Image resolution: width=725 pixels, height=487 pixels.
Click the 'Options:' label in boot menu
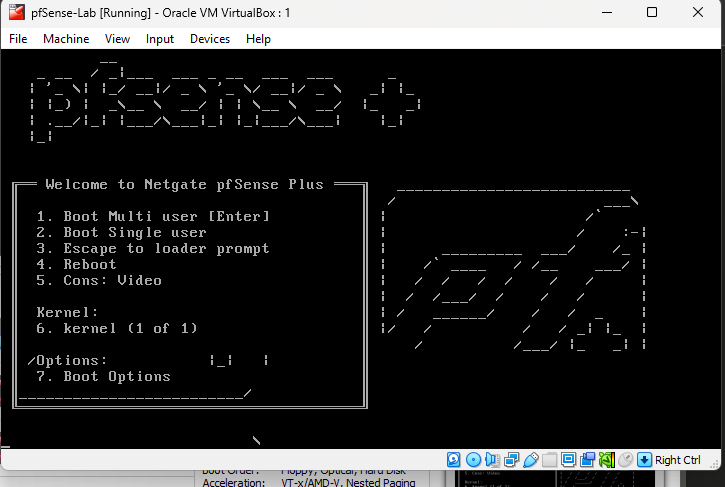point(72,360)
